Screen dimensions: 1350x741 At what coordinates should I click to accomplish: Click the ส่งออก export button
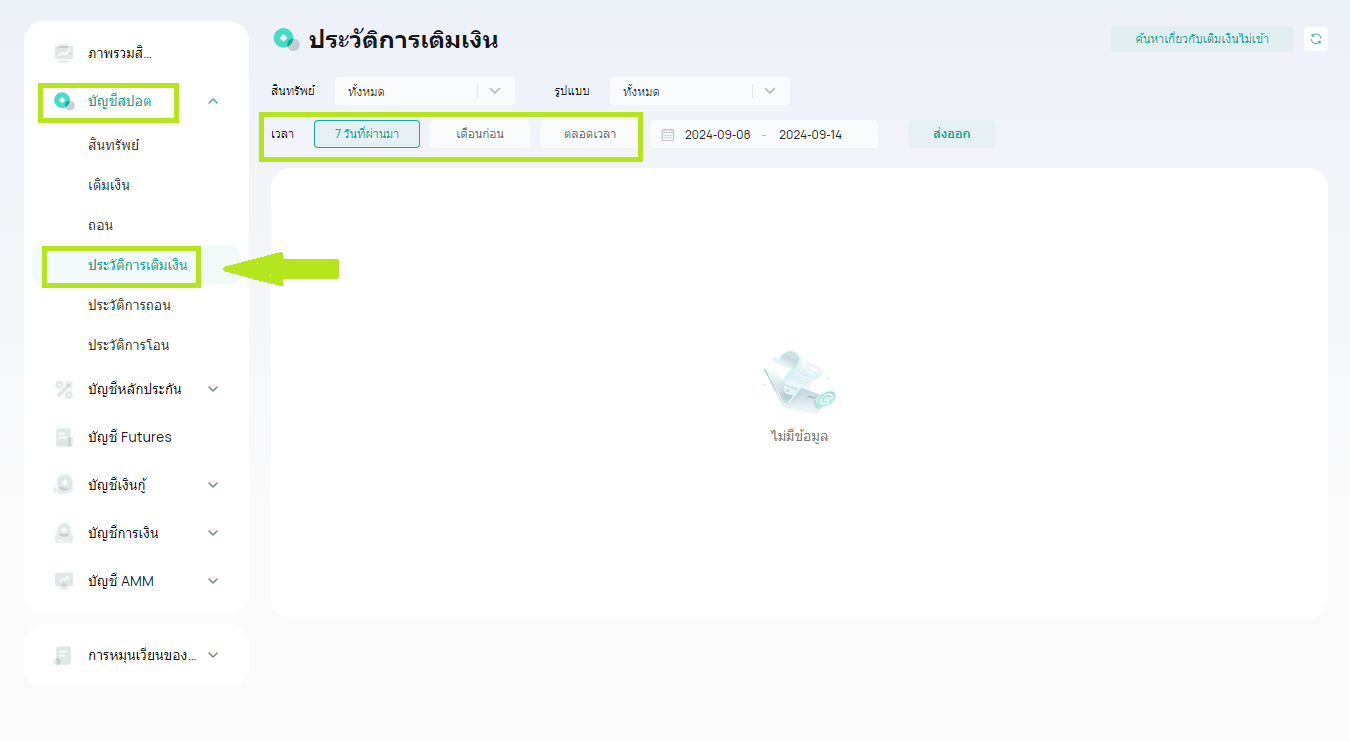tap(951, 134)
